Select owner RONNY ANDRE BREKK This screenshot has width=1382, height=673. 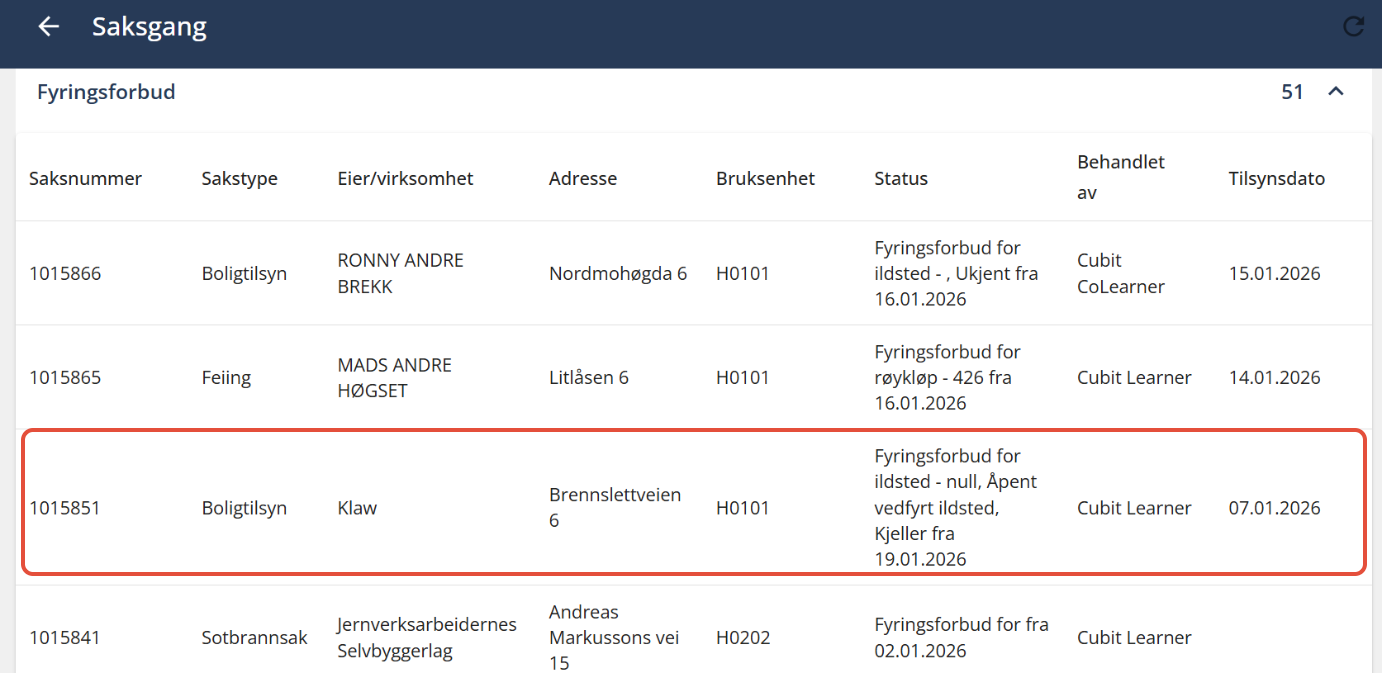pos(400,273)
